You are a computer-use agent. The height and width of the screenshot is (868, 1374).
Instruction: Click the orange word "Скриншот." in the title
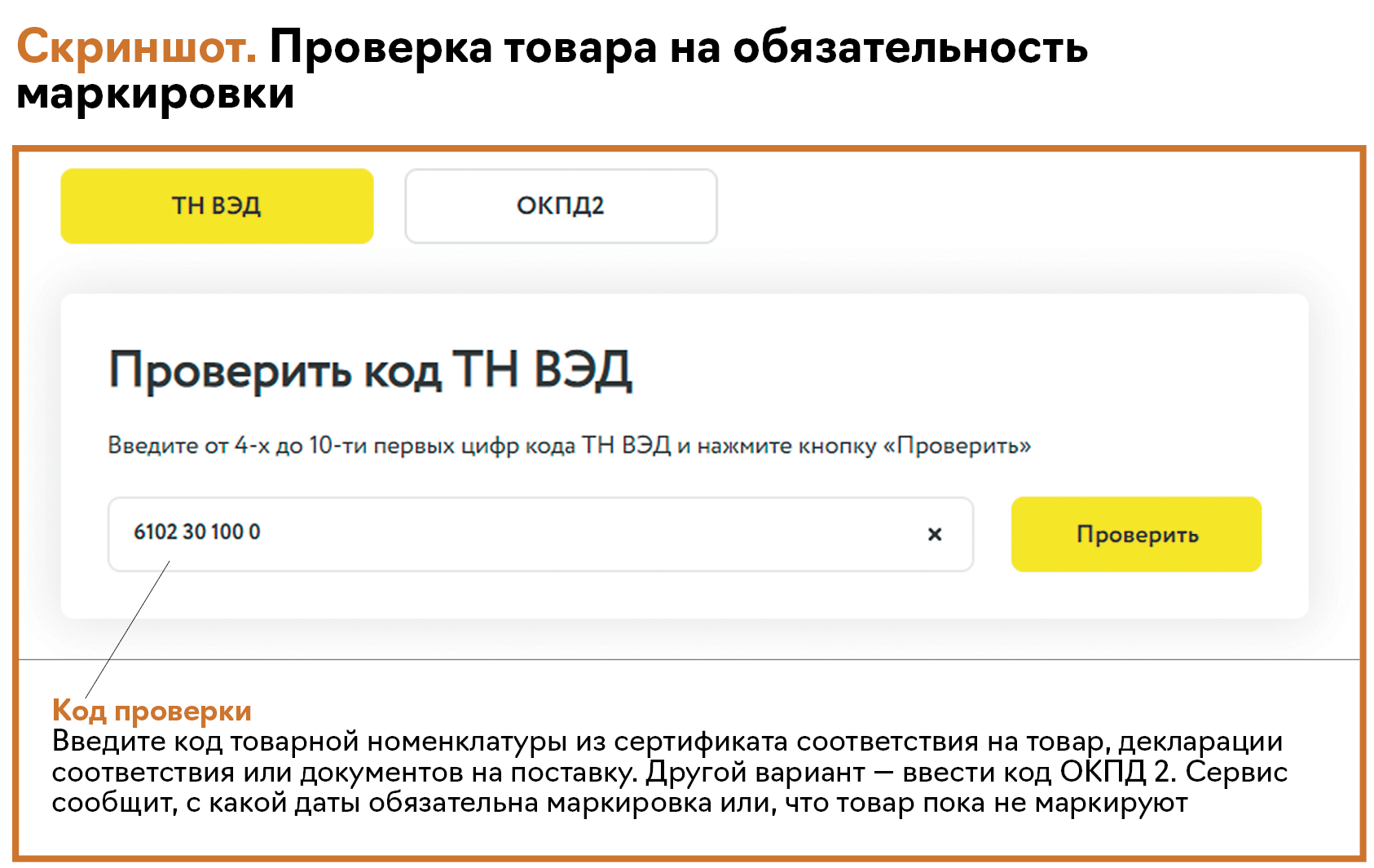coord(136,46)
